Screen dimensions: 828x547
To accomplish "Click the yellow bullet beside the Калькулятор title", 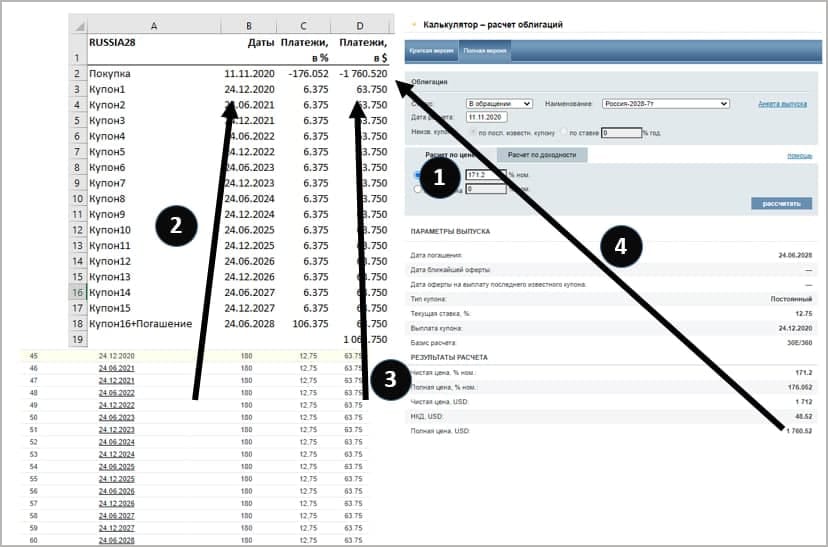I will 413,23.
